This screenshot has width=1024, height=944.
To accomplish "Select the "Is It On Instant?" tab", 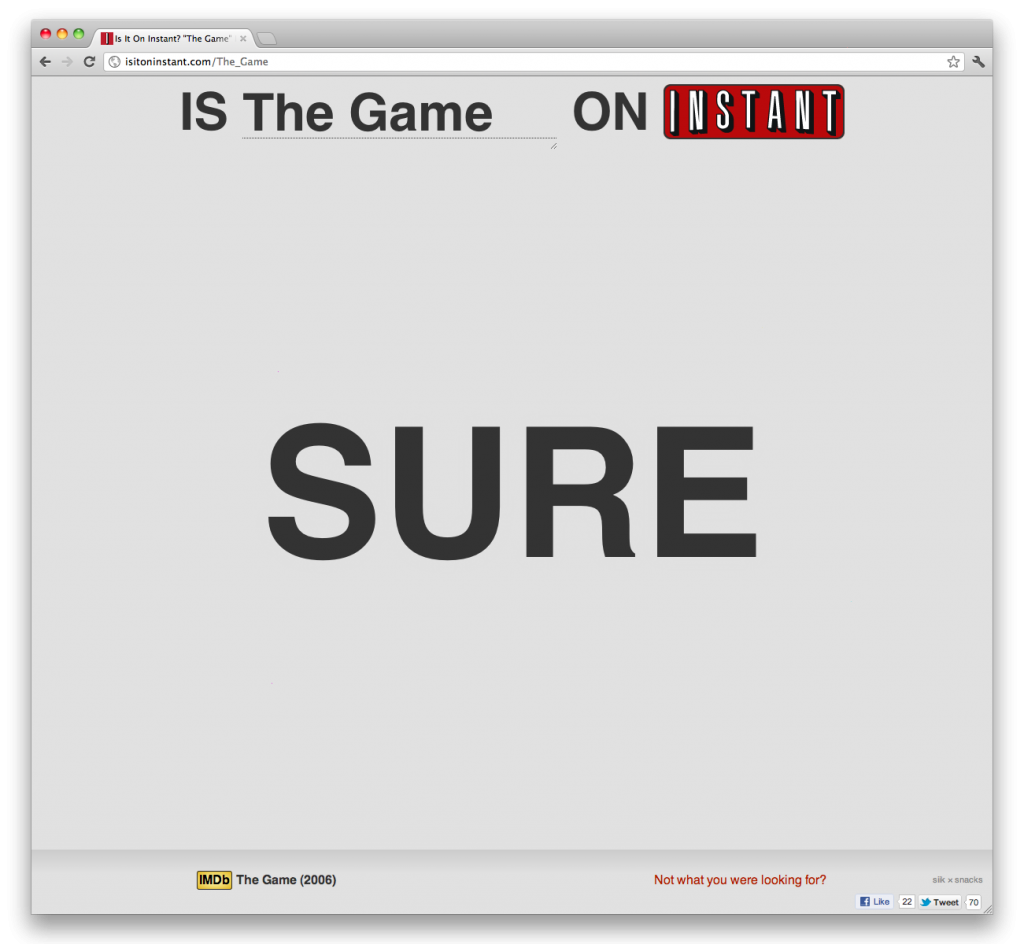I will pos(170,38).
